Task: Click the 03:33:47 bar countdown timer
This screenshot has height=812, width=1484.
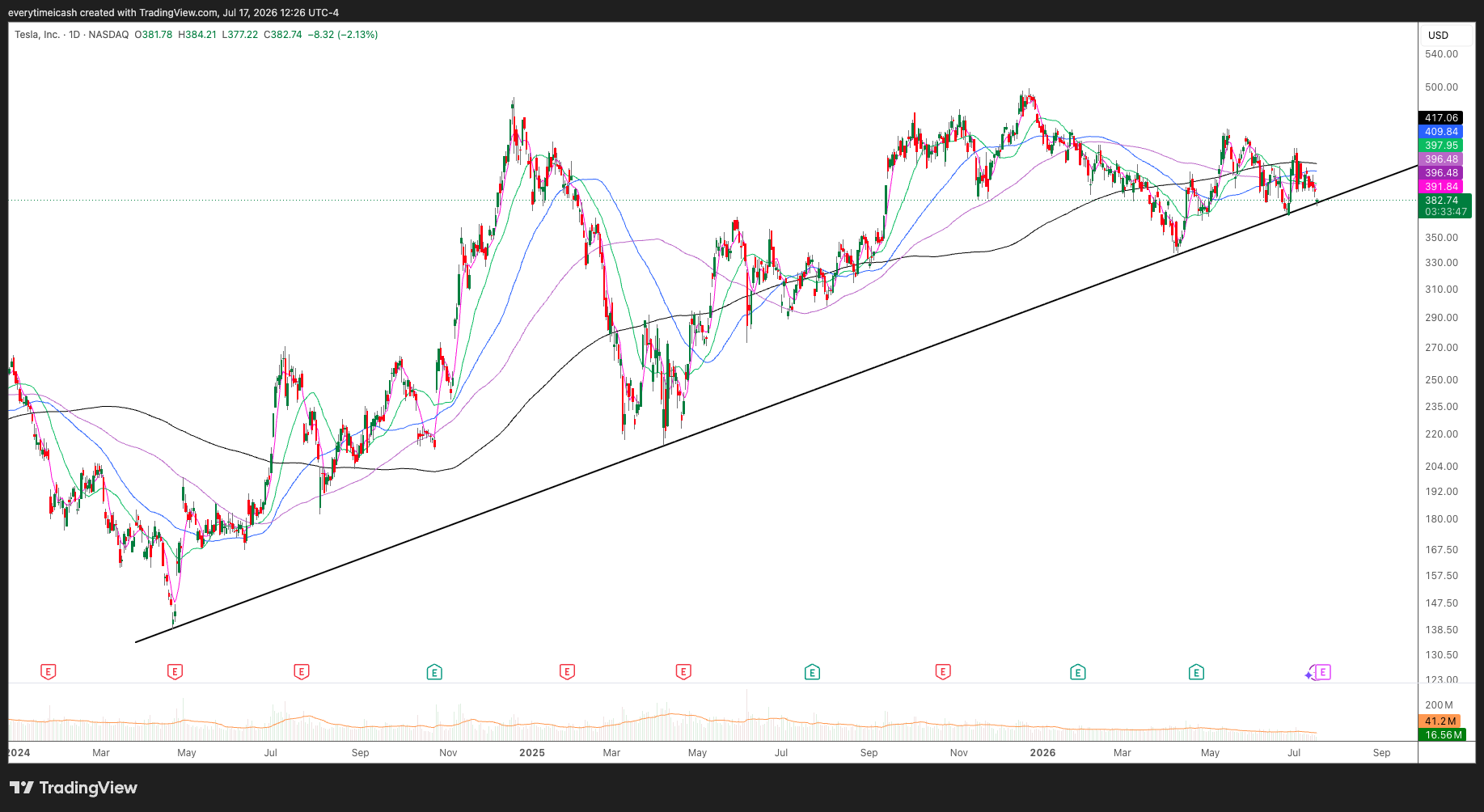Action: 1444,212
